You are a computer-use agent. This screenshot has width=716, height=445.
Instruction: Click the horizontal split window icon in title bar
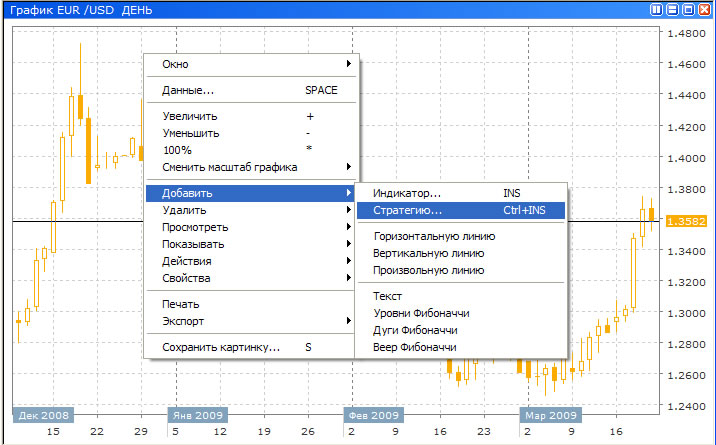(x=672, y=9)
